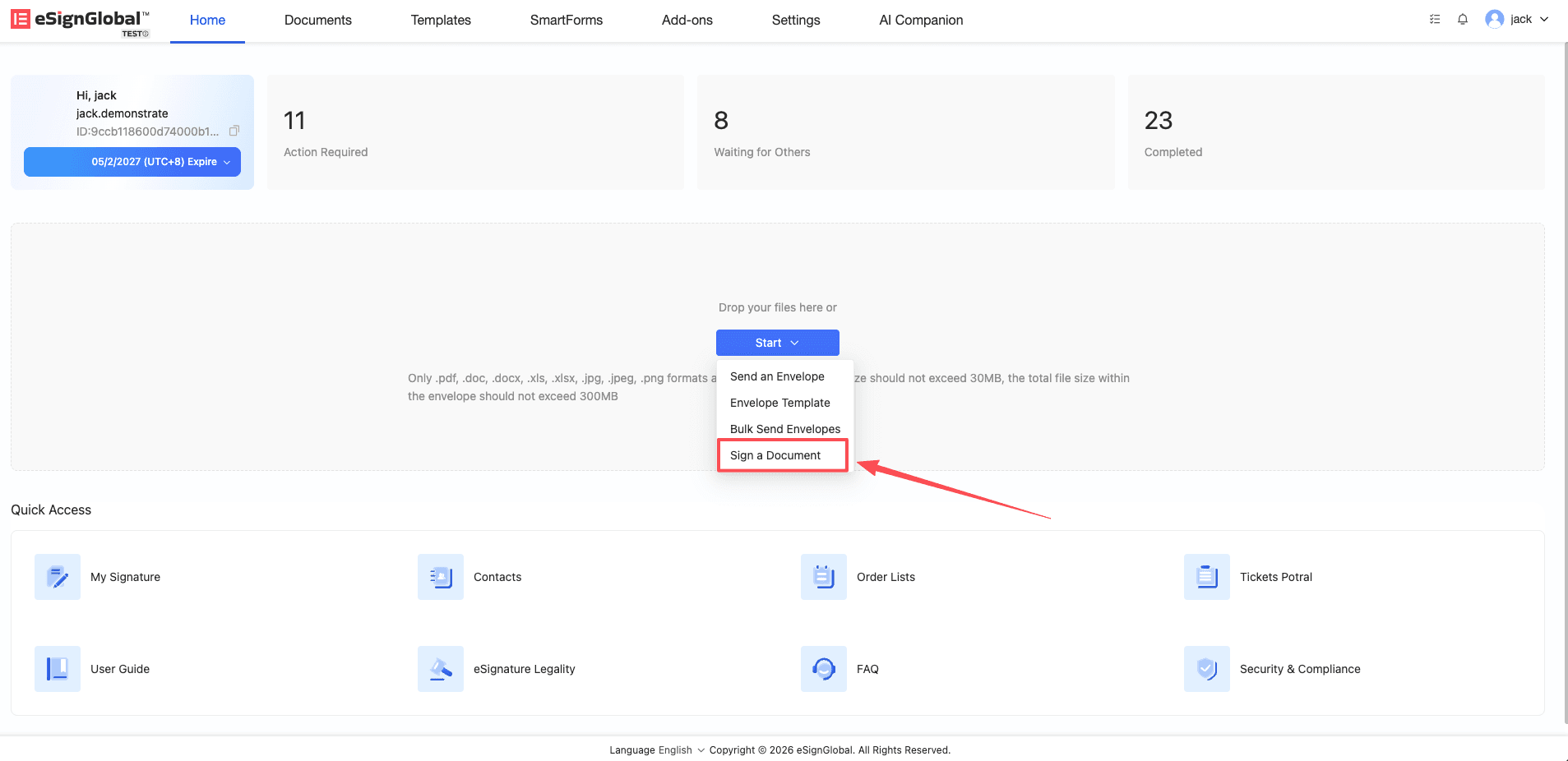The image size is (1568, 761).
Task: Open the Add-ons tab
Action: coord(687,20)
